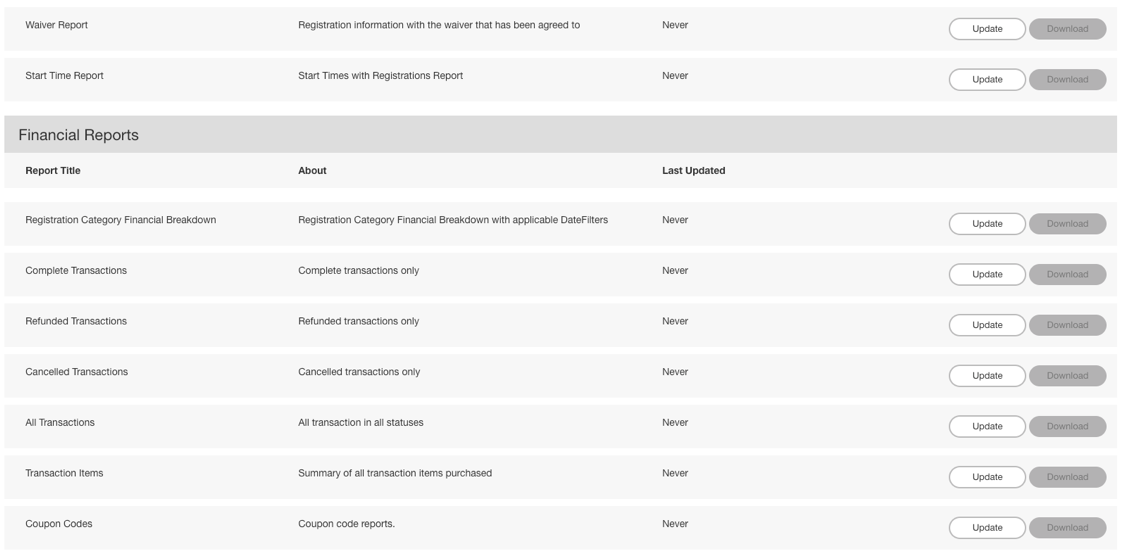Download the Coupon Codes report

click(1067, 528)
